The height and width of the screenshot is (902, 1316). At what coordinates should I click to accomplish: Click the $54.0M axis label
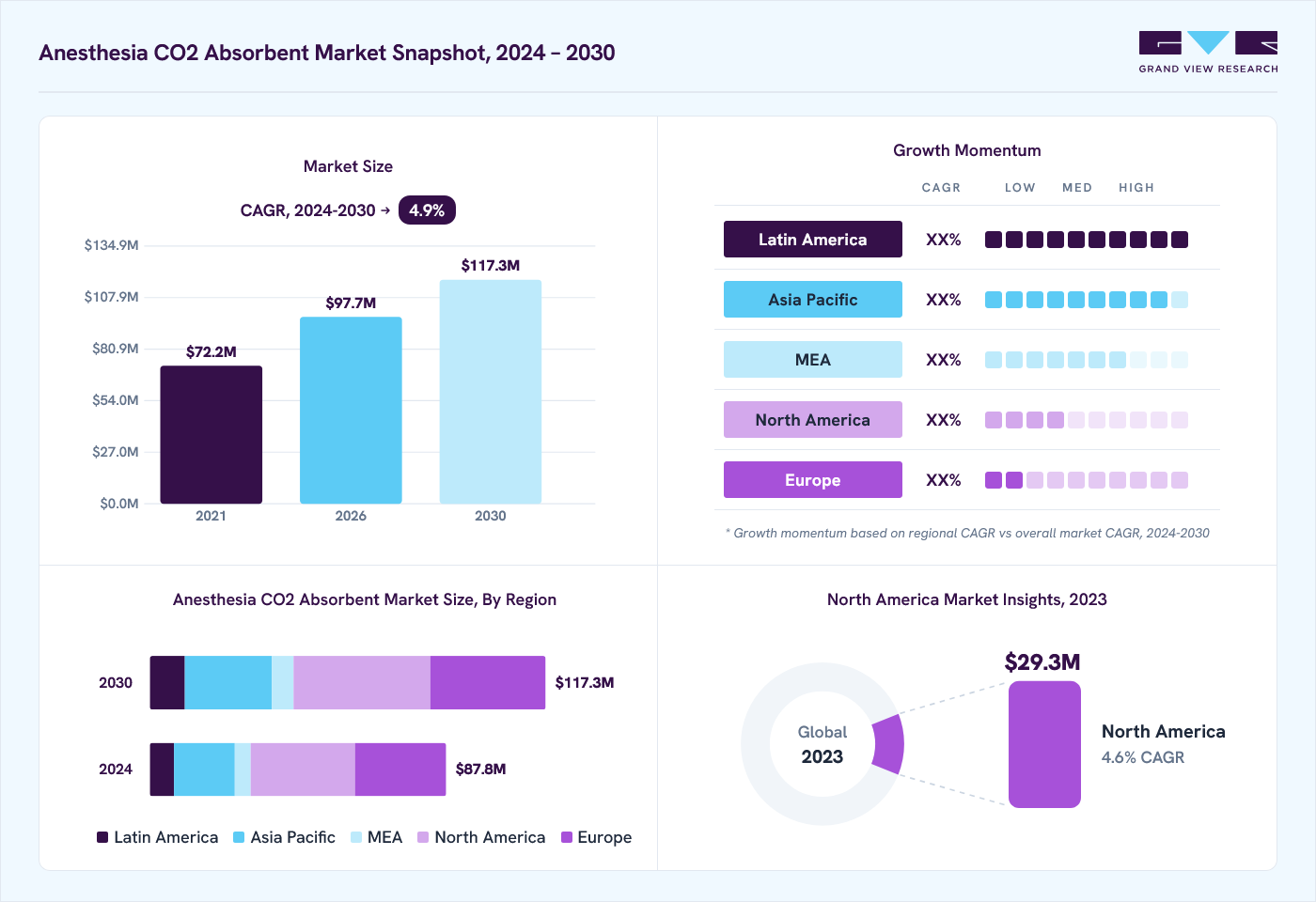coord(116,400)
